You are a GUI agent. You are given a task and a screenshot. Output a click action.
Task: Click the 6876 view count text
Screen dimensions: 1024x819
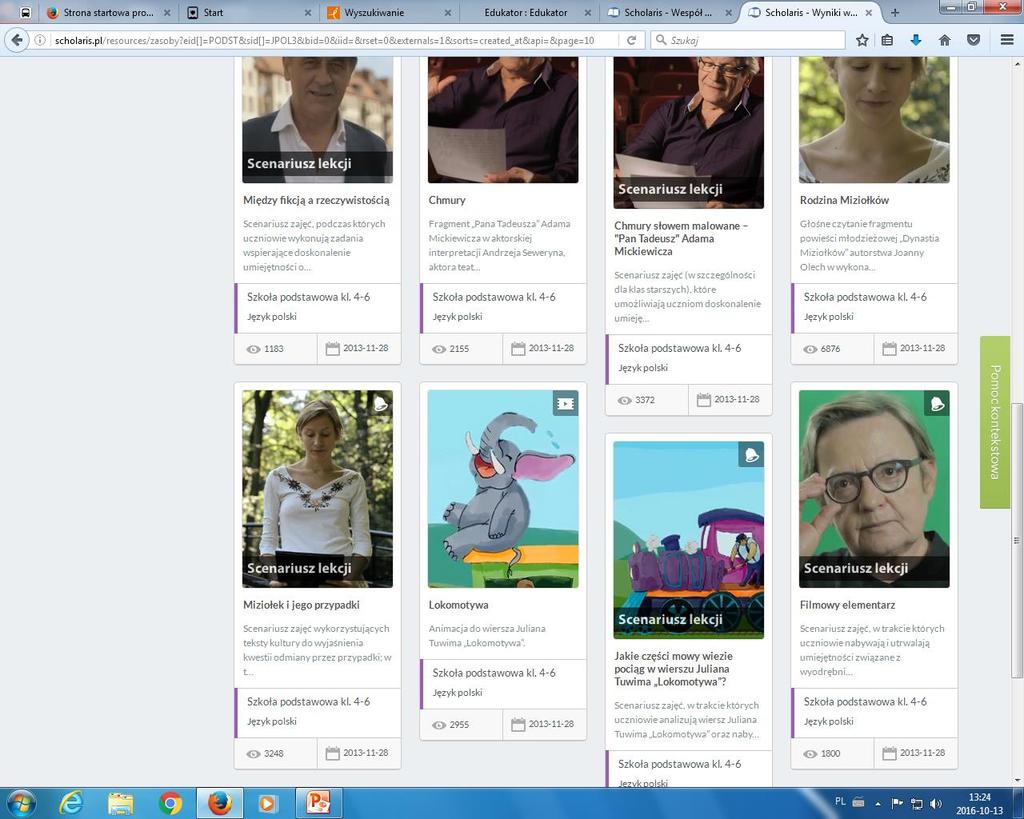(x=830, y=349)
